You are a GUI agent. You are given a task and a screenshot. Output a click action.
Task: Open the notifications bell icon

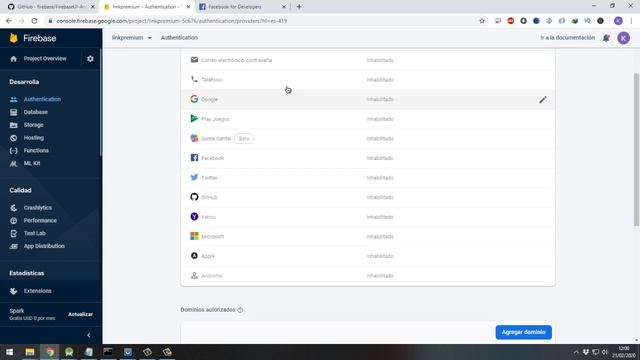(x=606, y=38)
